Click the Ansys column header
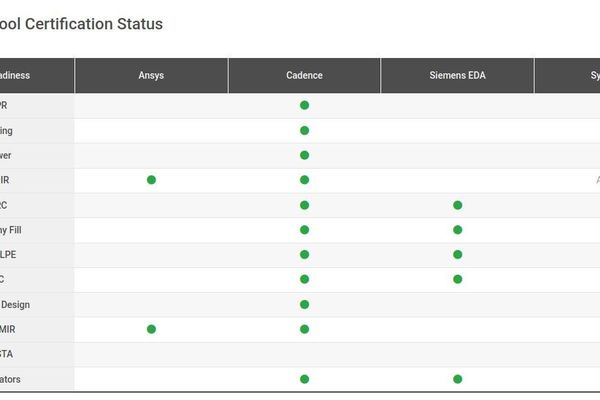The width and height of the screenshot is (600, 400). (x=151, y=76)
